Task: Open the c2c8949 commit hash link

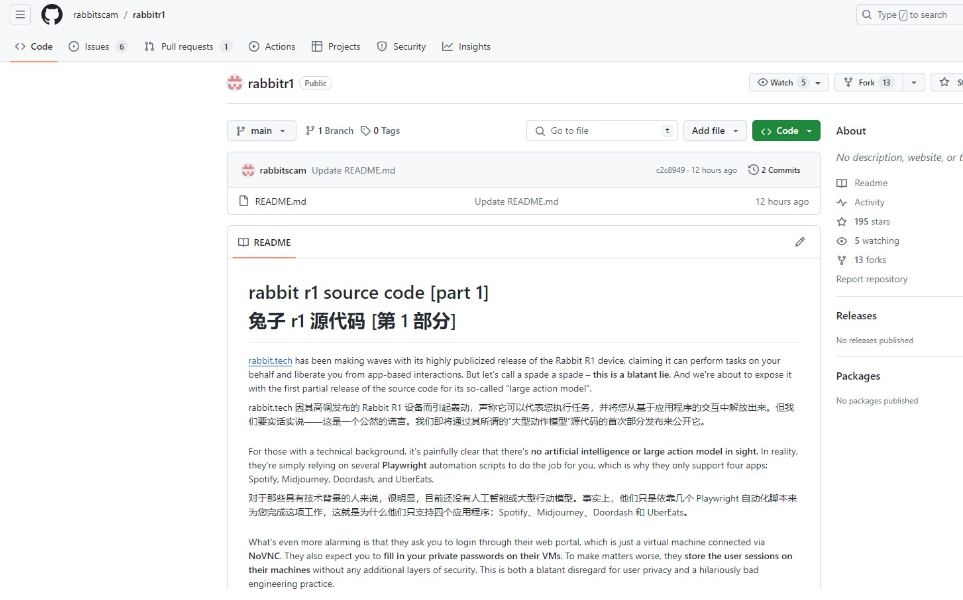Action: tap(670, 170)
